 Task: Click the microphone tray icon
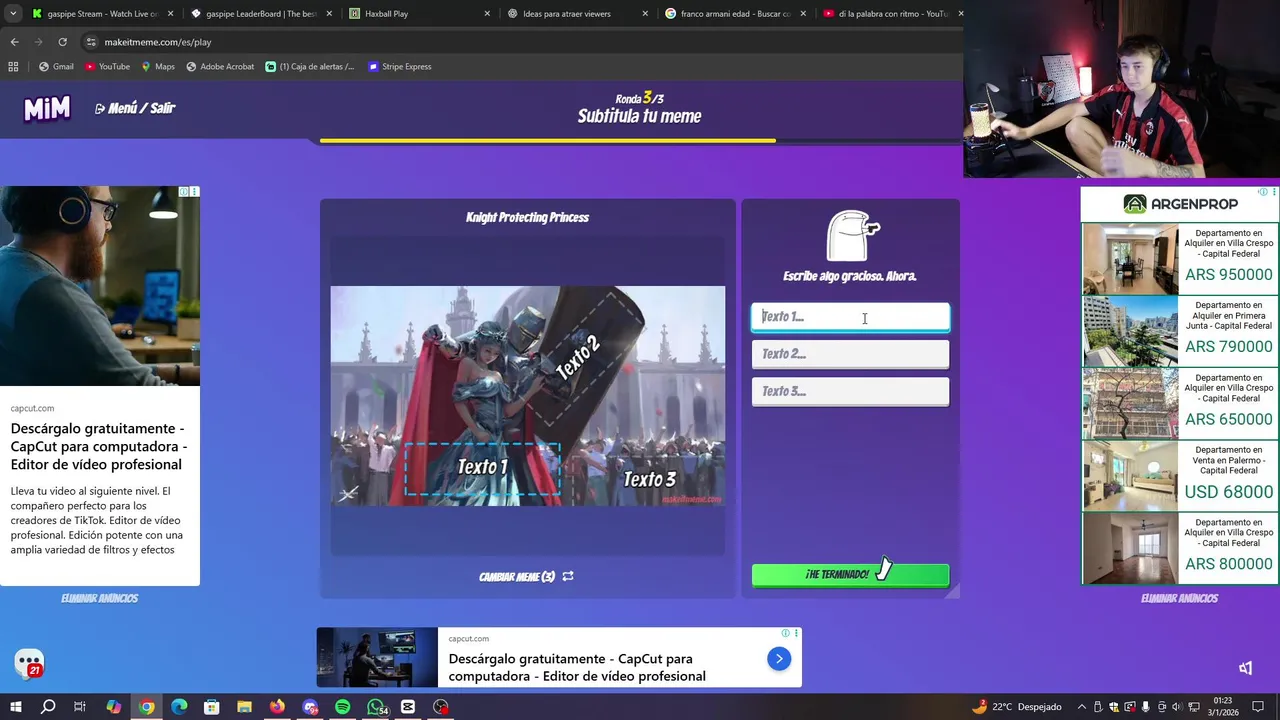click(x=1145, y=707)
